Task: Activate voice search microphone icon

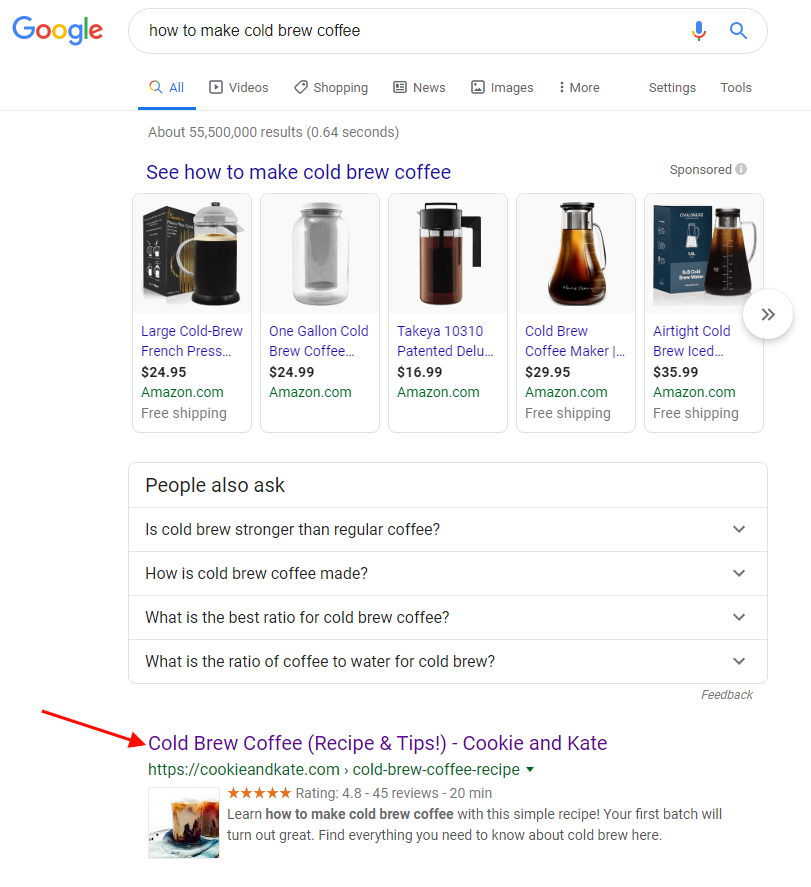Action: (699, 31)
